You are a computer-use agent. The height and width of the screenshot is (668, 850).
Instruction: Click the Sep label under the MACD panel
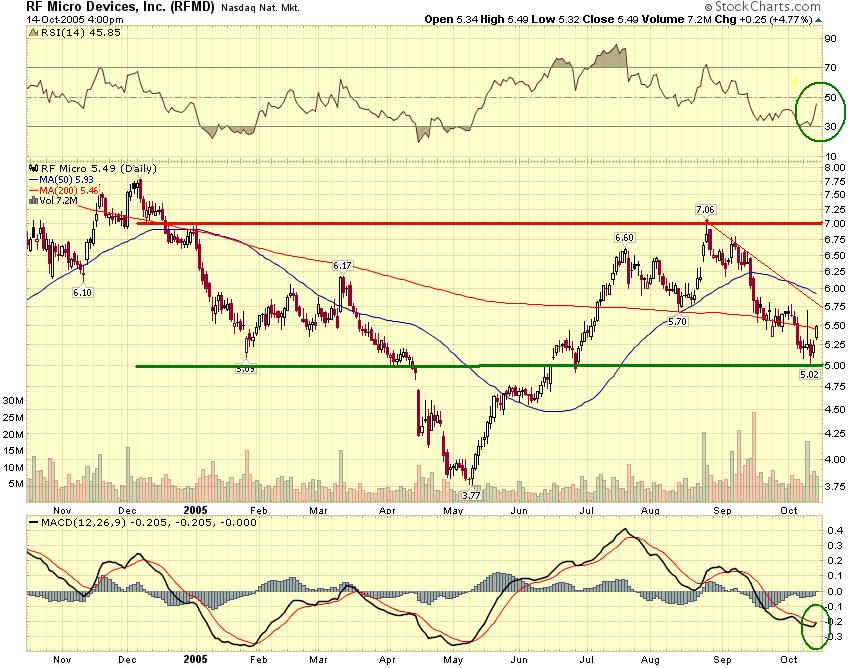[x=722, y=660]
